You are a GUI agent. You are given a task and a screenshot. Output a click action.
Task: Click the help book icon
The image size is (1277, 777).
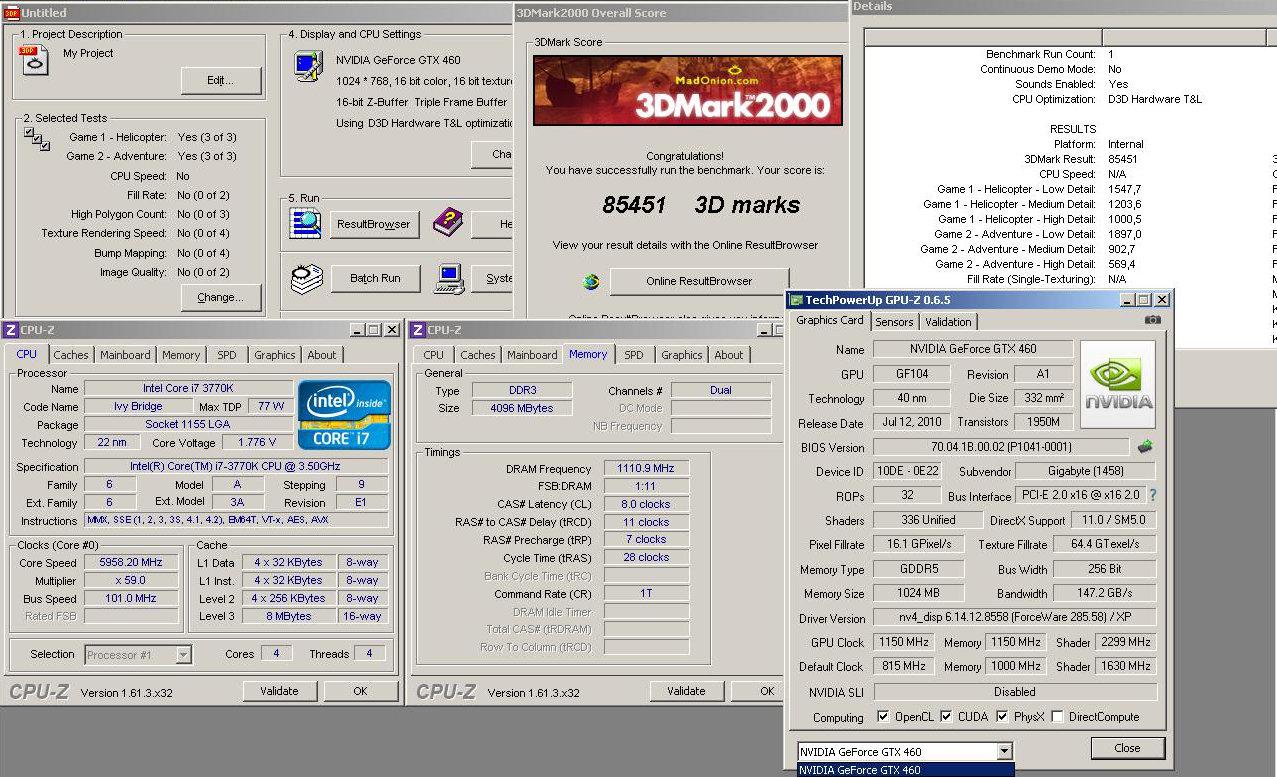pos(448,222)
